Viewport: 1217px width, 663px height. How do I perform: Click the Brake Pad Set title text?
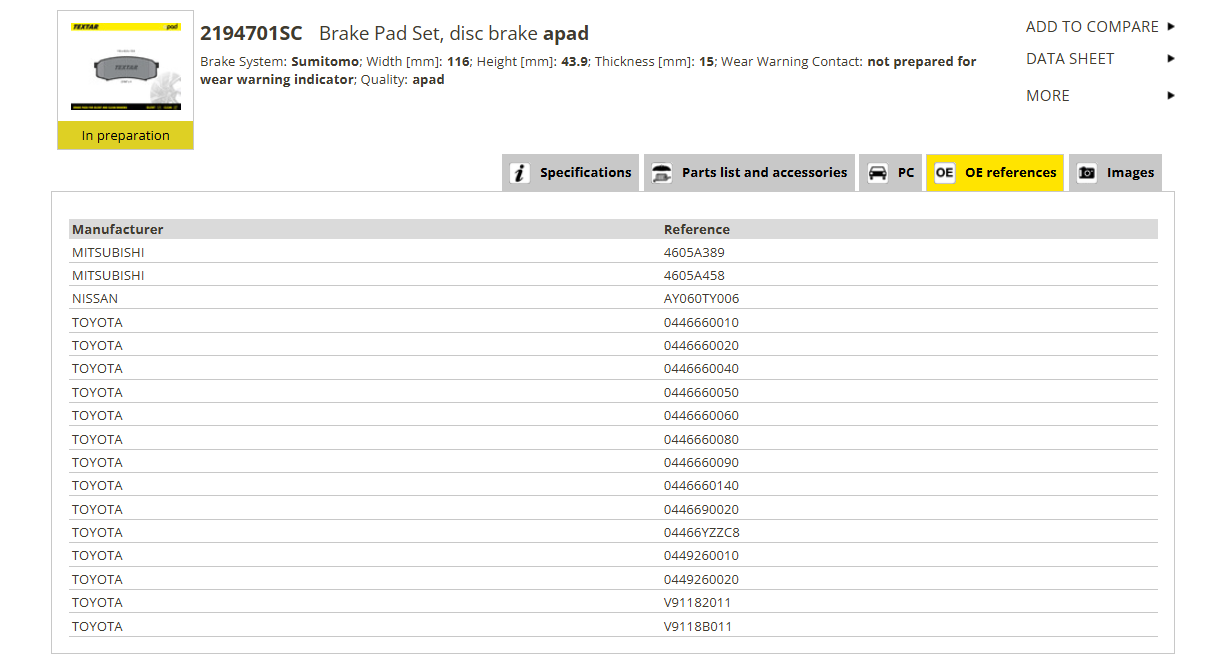(454, 34)
